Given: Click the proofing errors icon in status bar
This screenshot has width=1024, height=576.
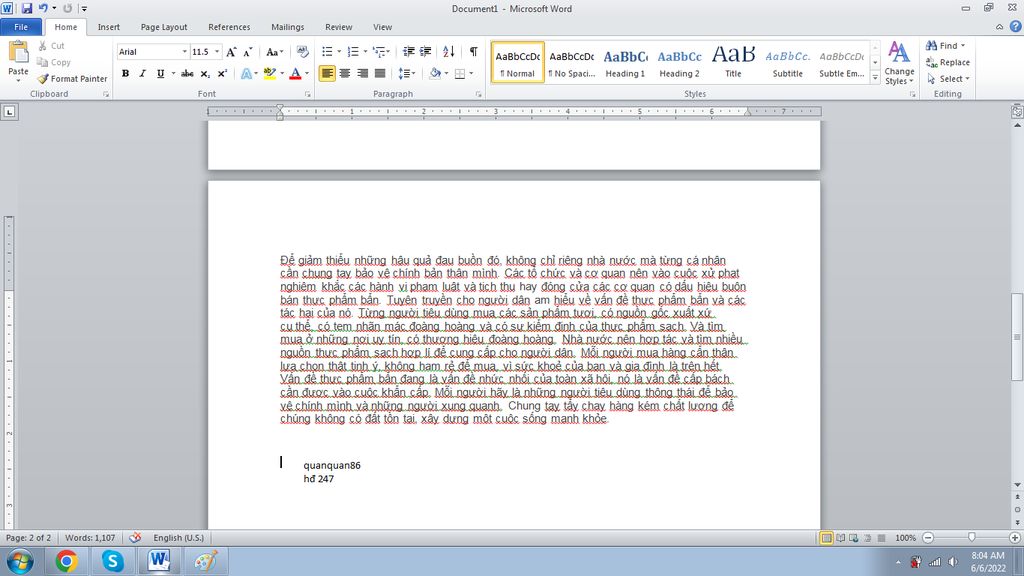Looking at the screenshot, I should click(135, 537).
